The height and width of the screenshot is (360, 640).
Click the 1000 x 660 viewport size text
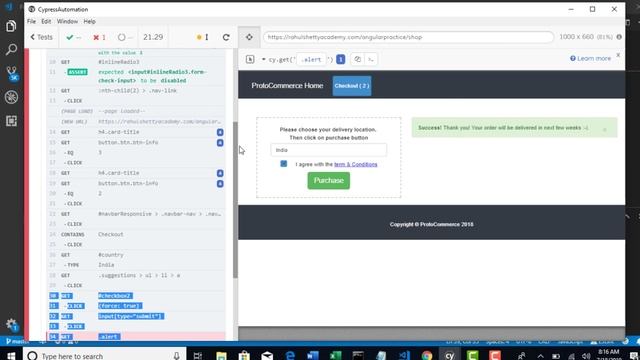(x=576, y=37)
